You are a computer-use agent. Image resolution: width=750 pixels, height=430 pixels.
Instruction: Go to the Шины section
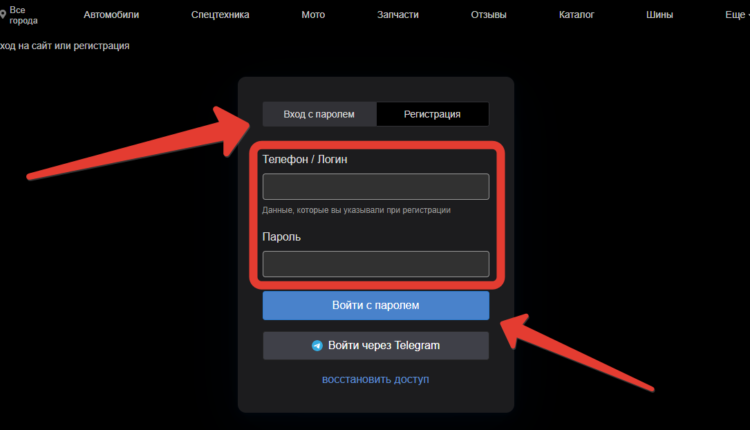click(660, 15)
